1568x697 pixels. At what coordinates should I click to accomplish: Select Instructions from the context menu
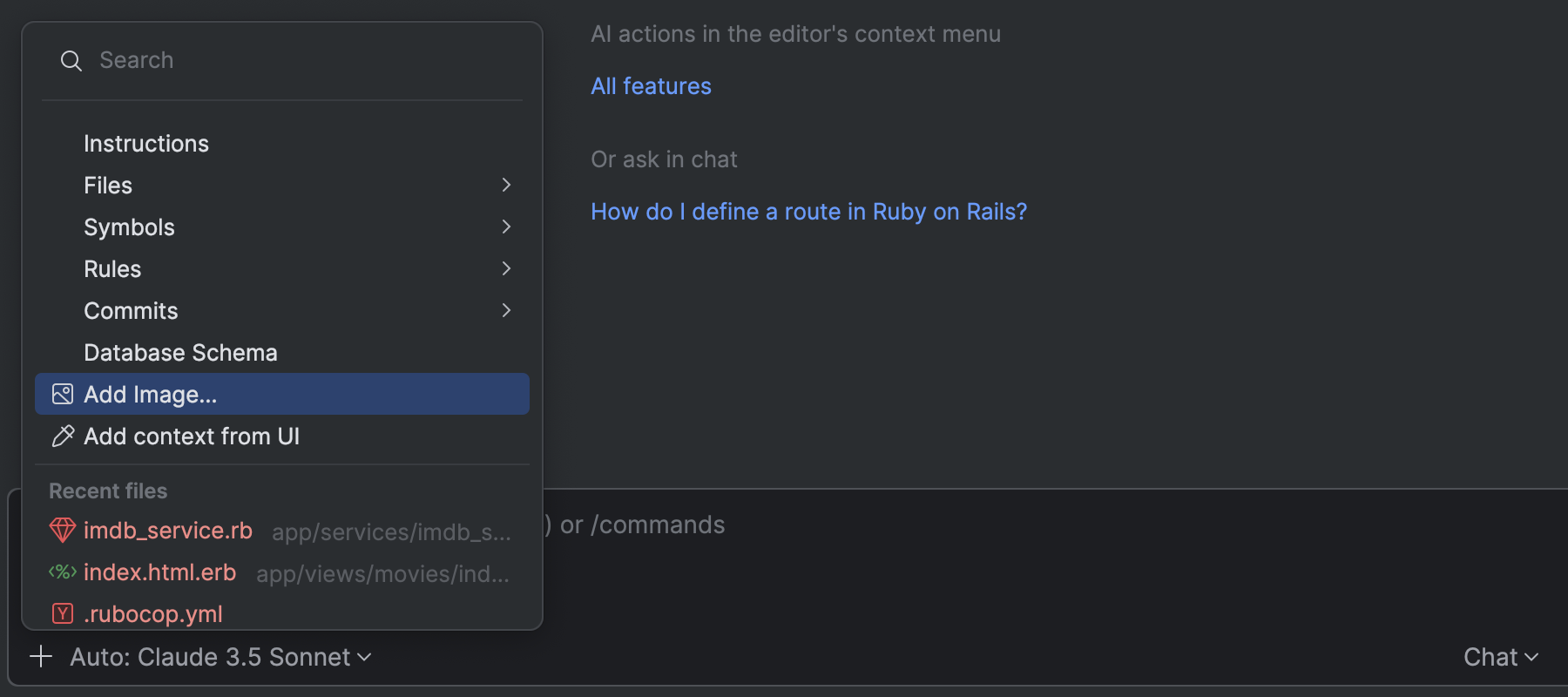(146, 144)
